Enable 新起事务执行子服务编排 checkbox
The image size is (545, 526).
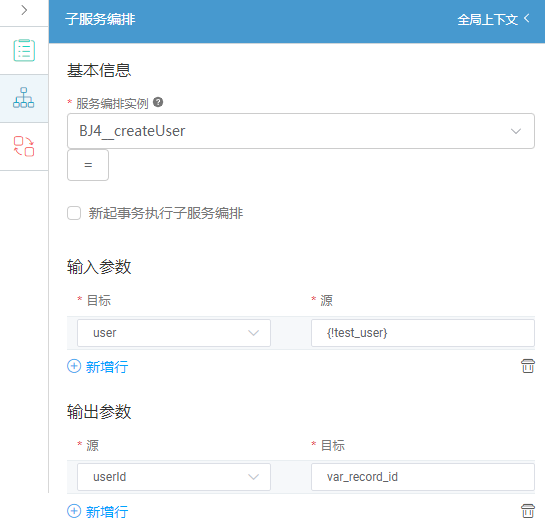(74, 213)
